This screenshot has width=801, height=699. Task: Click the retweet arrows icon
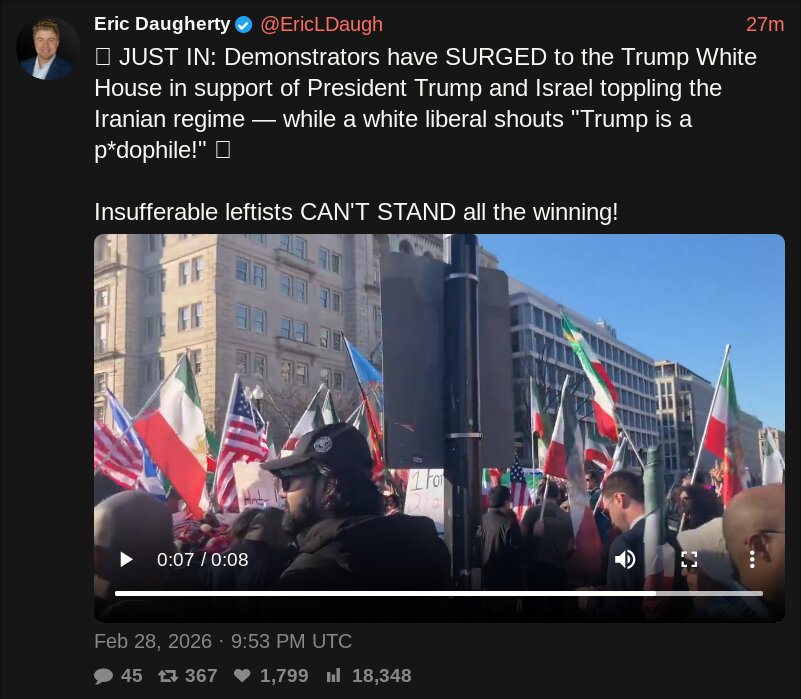(168, 676)
